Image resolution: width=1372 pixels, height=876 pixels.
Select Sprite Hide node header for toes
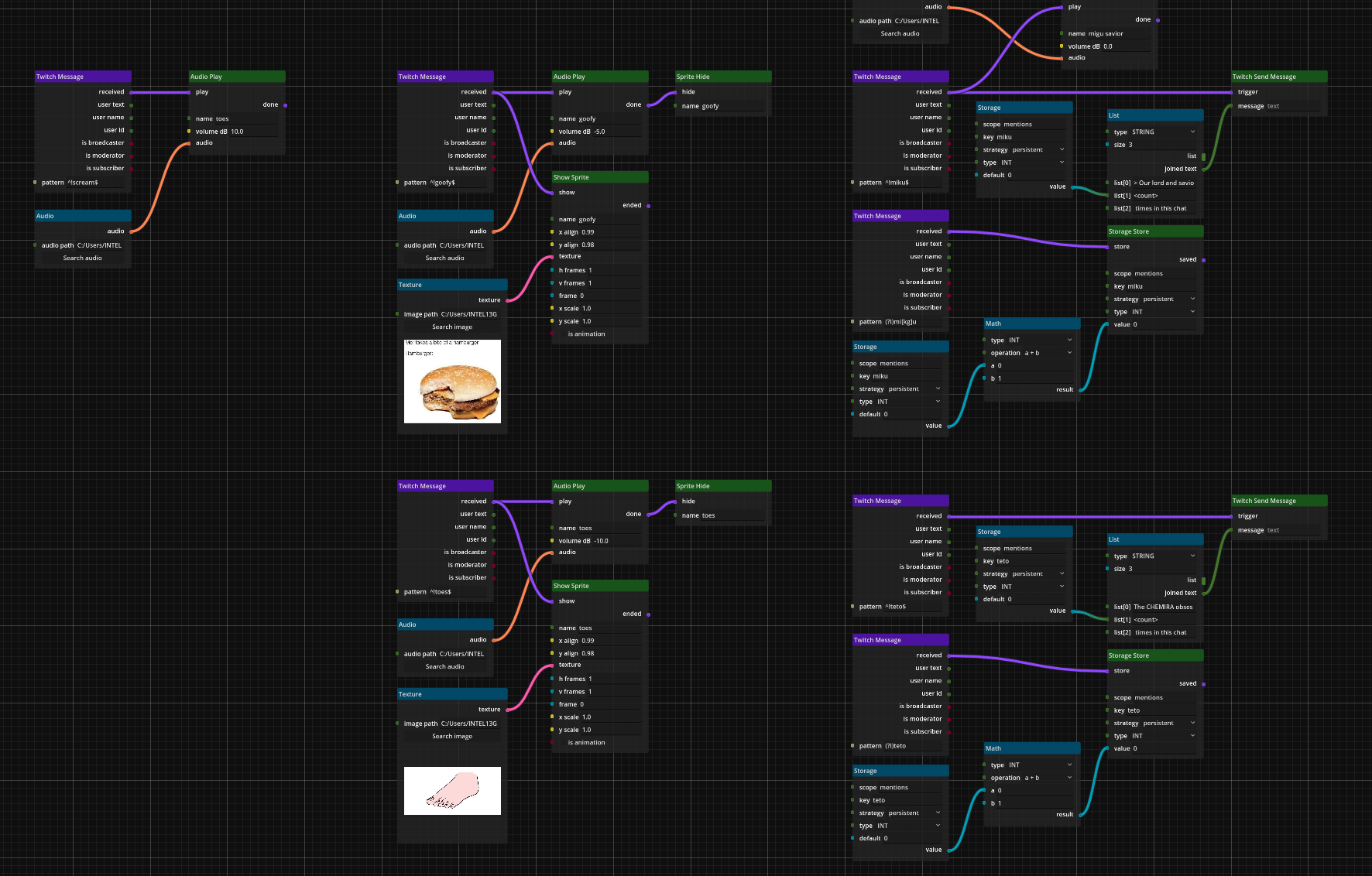(x=723, y=486)
